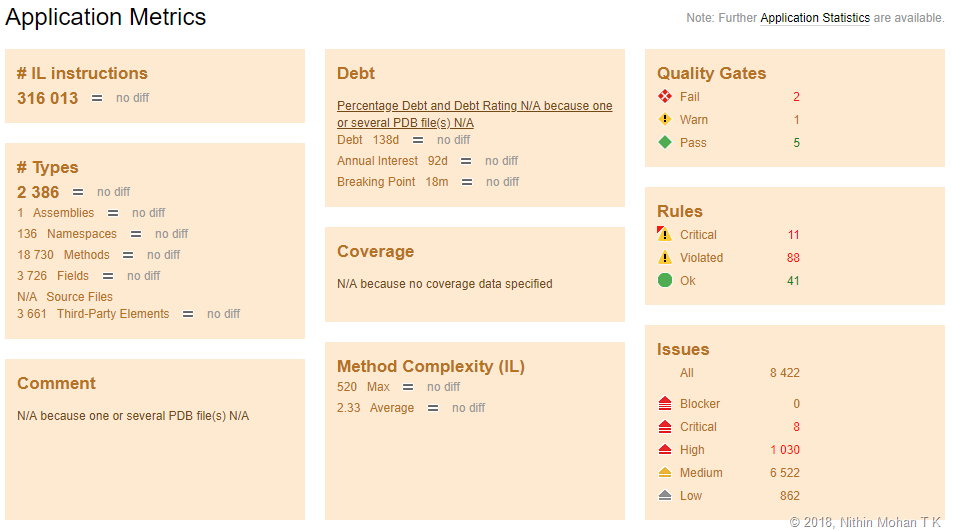Open the 18 730 Methods count
This screenshot has width=953, height=531.
pyautogui.click(x=35, y=255)
